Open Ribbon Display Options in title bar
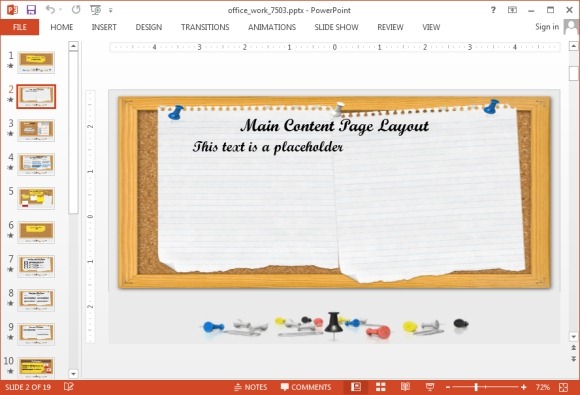Screen dimensions: 580x395 click(x=512, y=10)
